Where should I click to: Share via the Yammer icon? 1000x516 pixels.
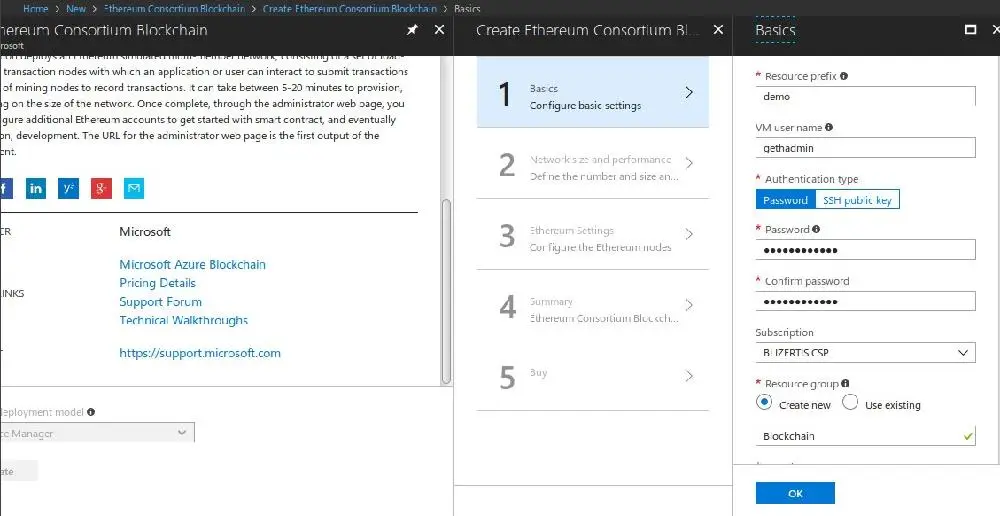click(x=68, y=188)
